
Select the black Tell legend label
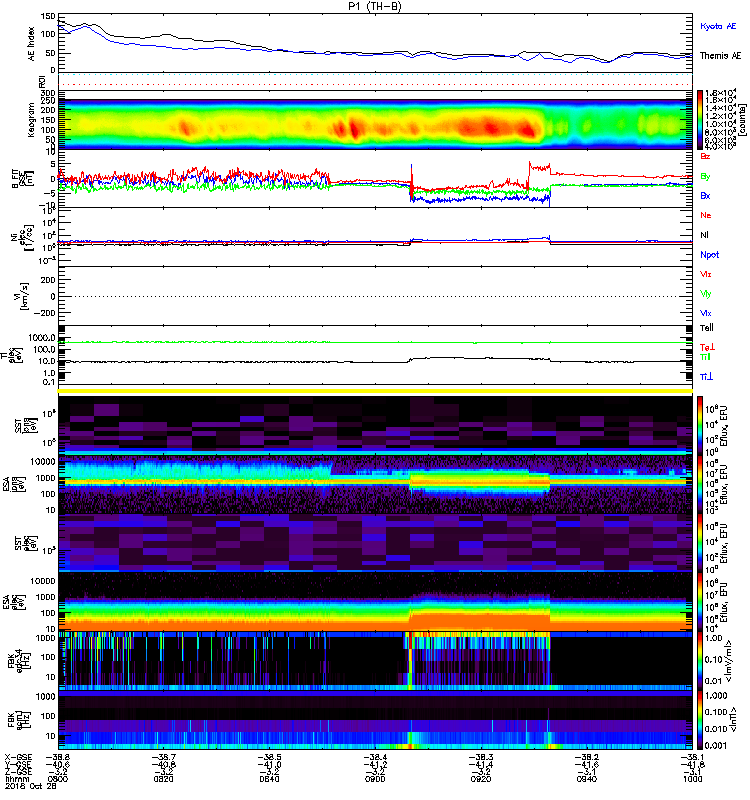[x=707, y=328]
